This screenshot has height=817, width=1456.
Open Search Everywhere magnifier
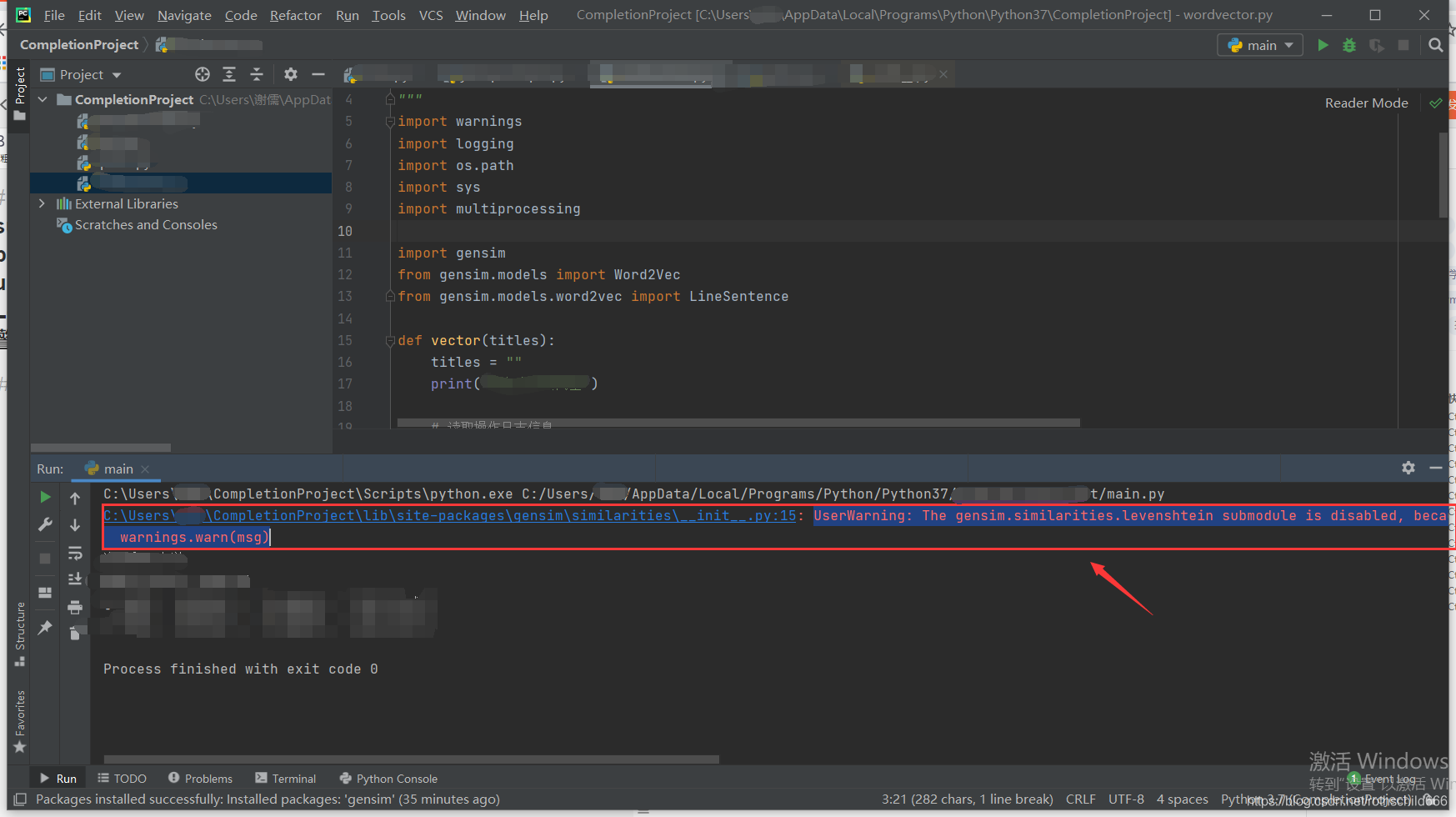[x=1436, y=45]
